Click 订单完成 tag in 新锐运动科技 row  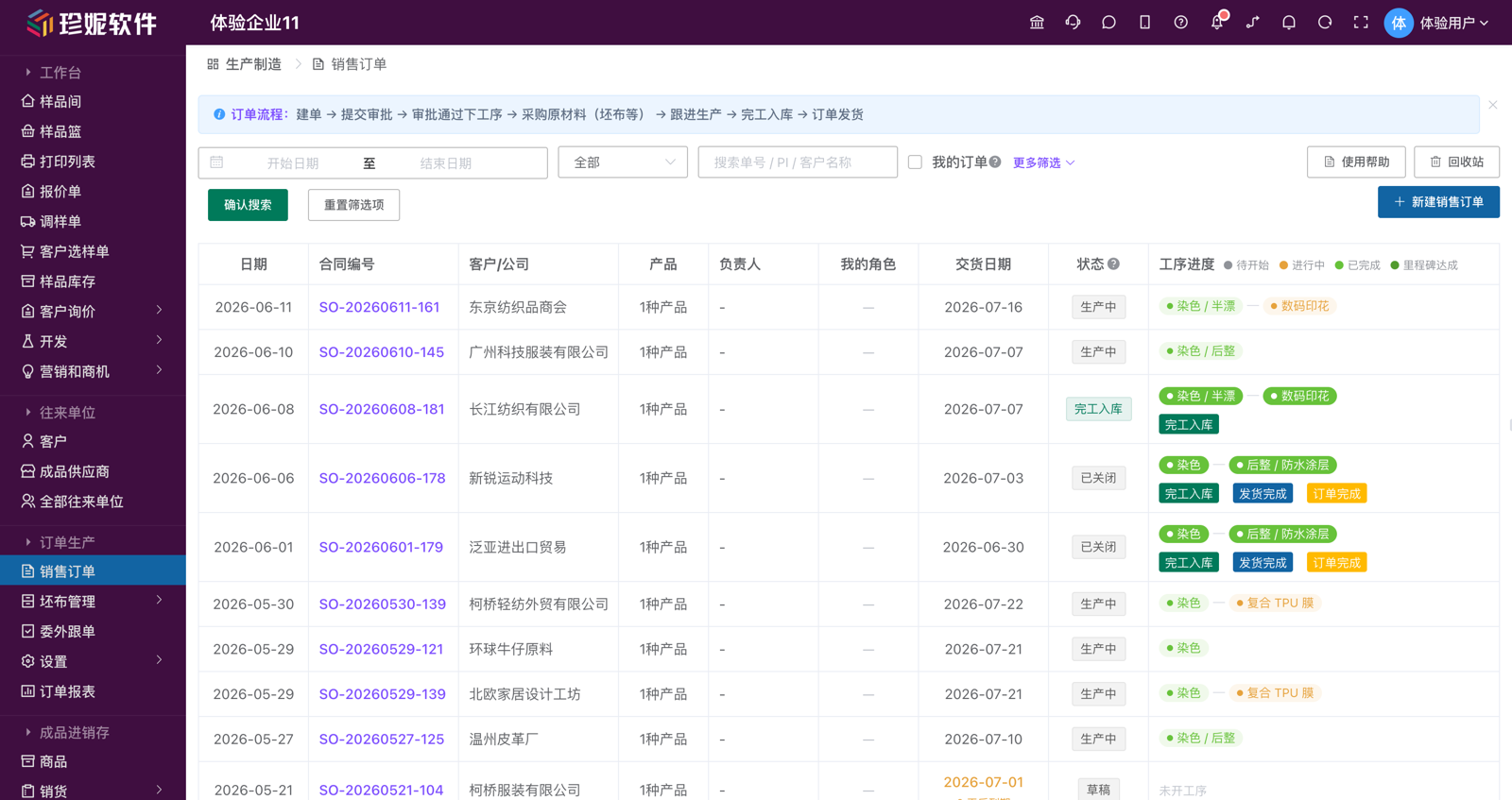[1336, 494]
